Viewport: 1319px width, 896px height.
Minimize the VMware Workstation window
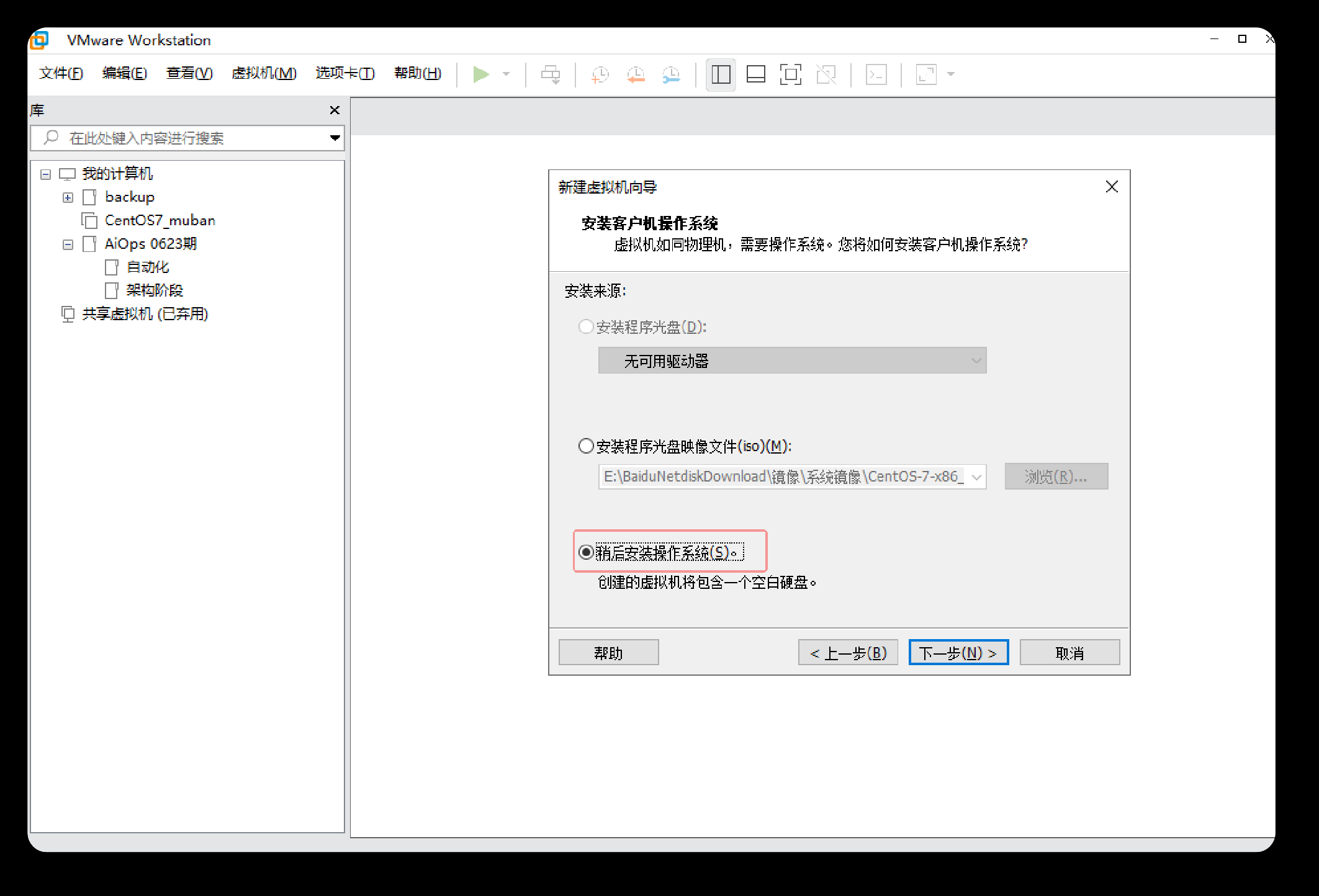coord(1214,39)
